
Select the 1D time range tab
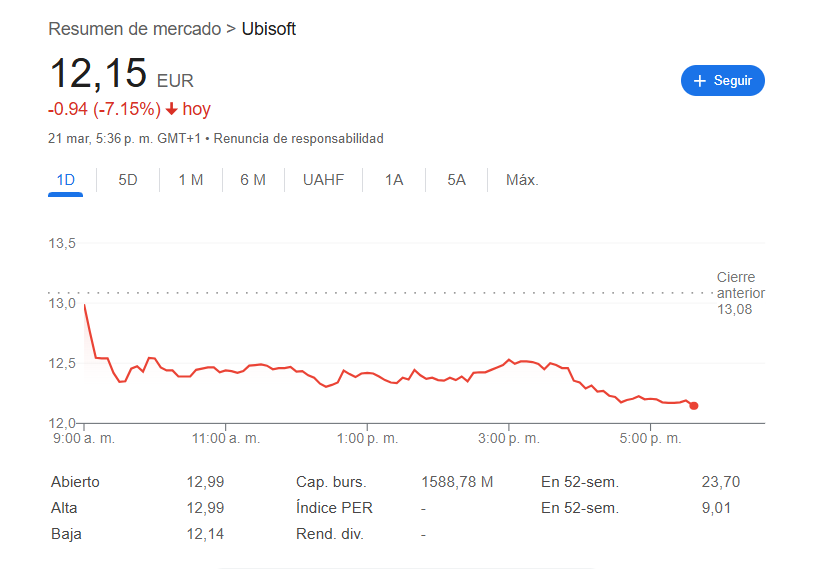point(65,180)
